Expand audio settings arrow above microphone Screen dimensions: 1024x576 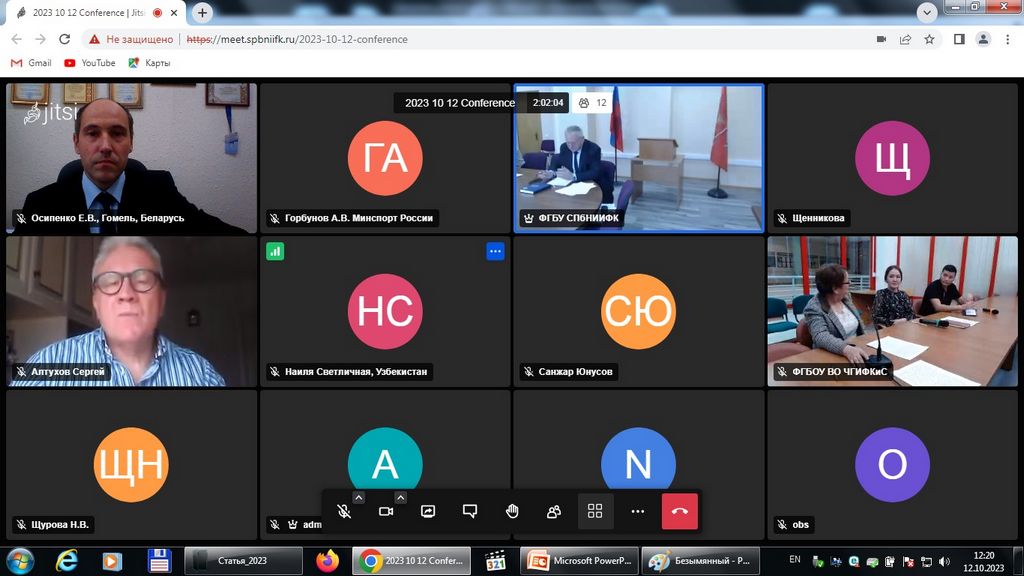[359, 497]
